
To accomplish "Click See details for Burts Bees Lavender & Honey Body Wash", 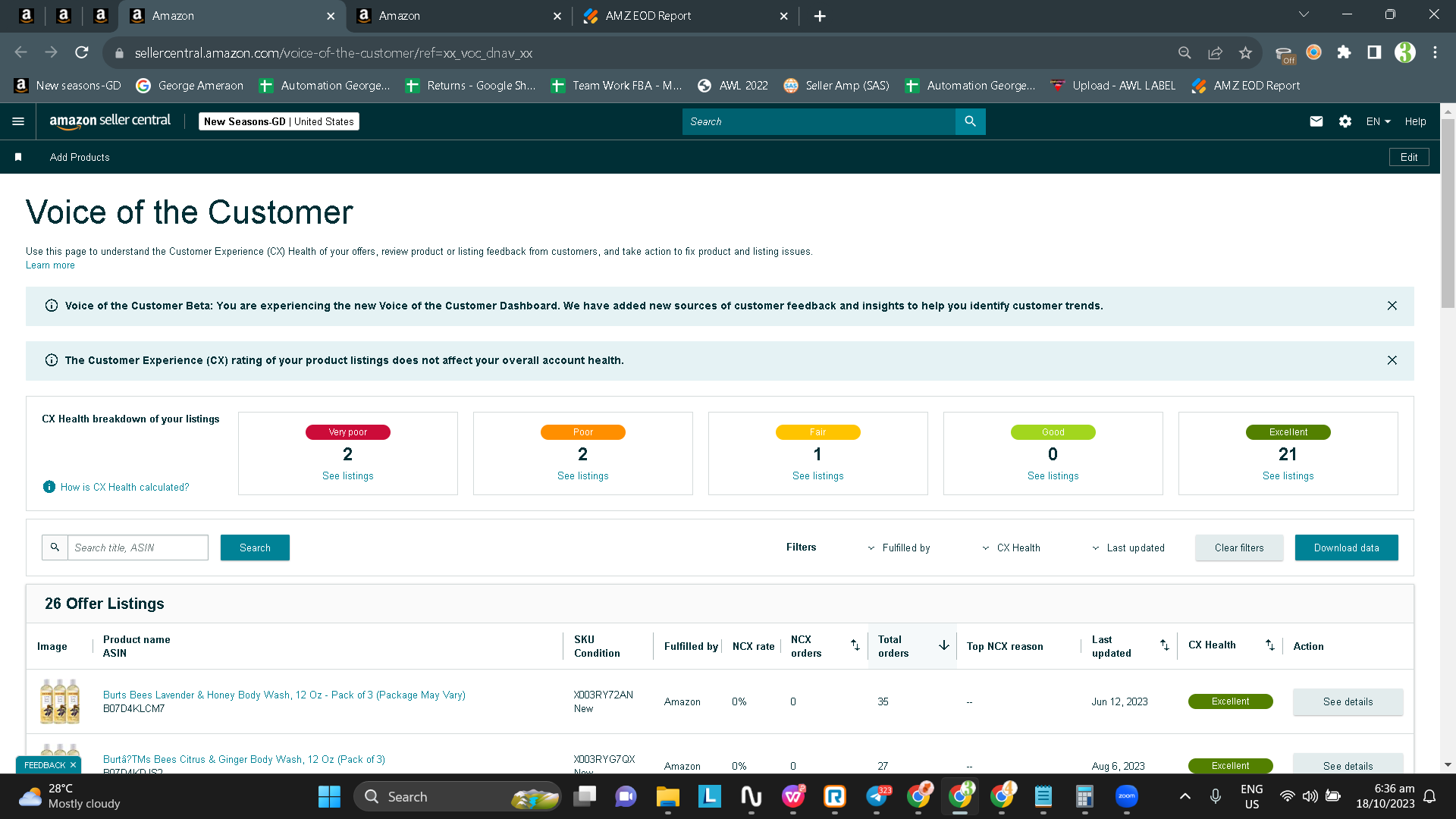I will coord(1348,701).
